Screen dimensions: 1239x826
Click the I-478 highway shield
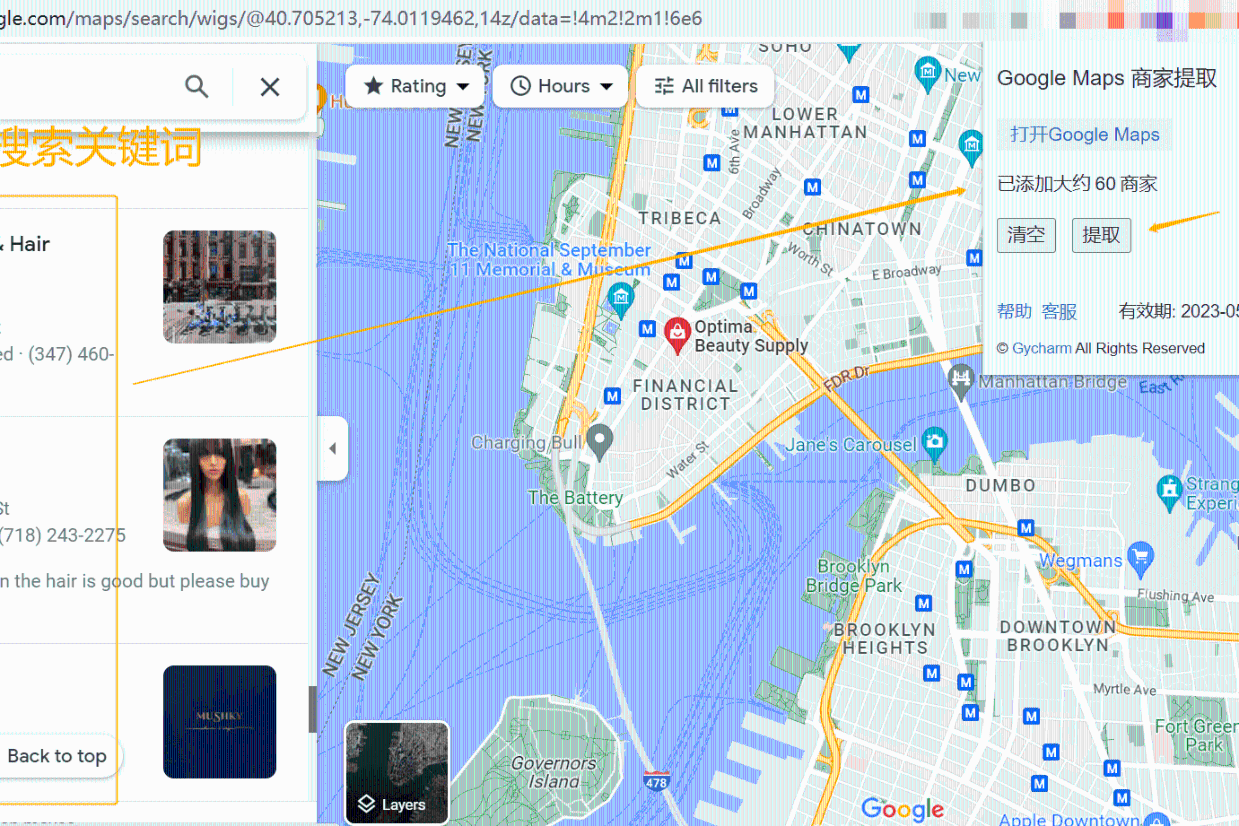pyautogui.click(x=656, y=779)
